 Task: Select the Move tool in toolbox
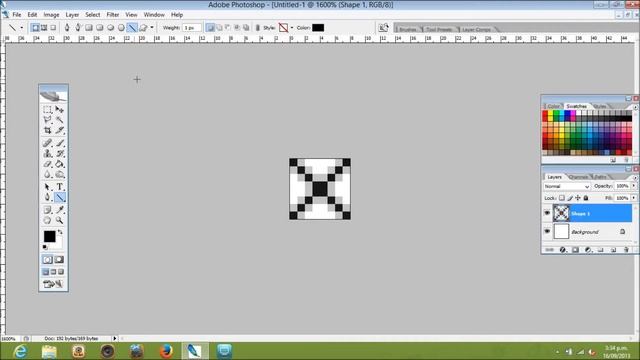click(60, 109)
